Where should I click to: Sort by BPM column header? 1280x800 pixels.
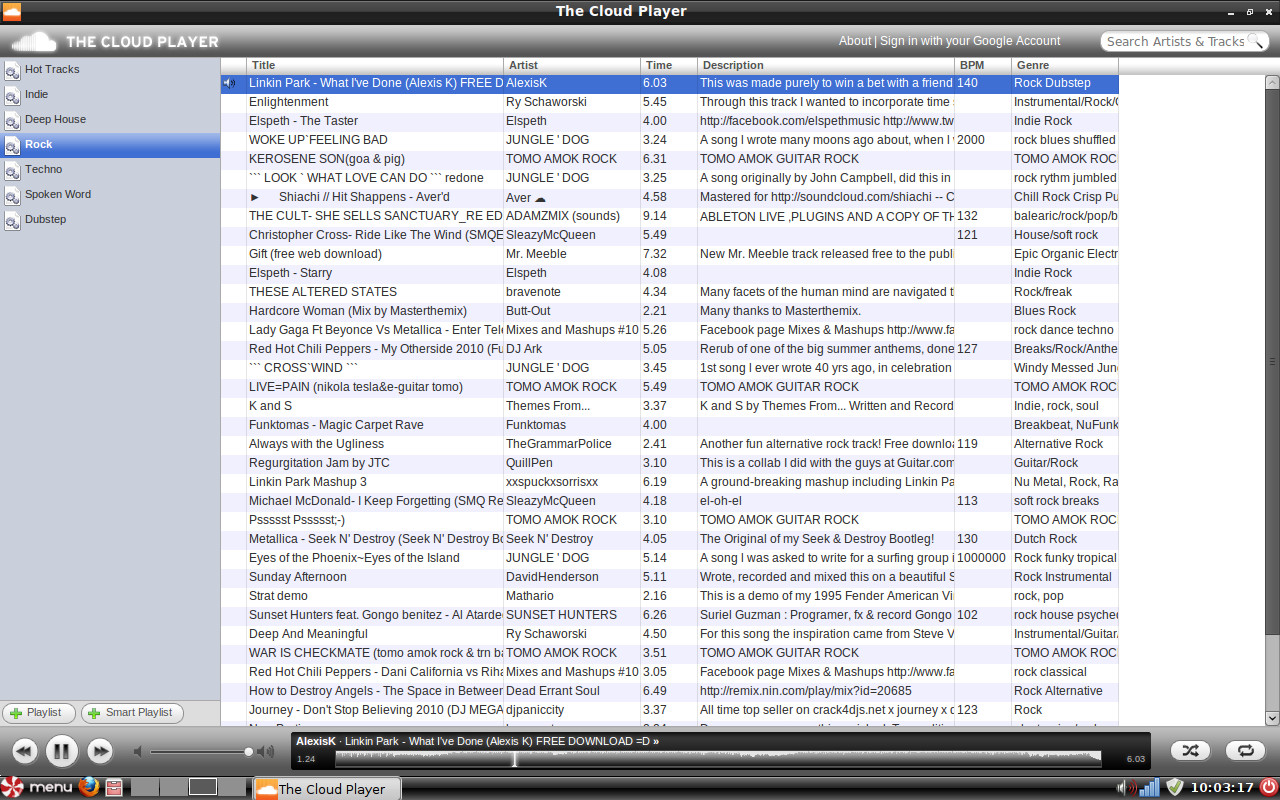983,65
